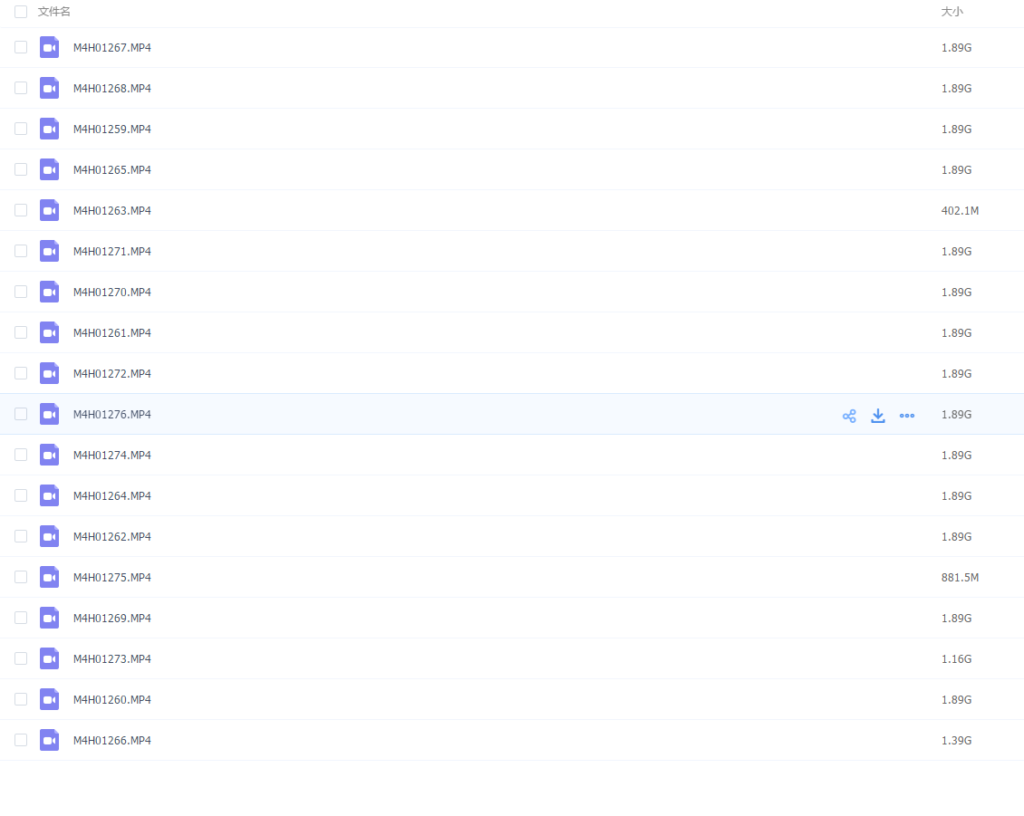Sort files by the 大小 column header

952,12
